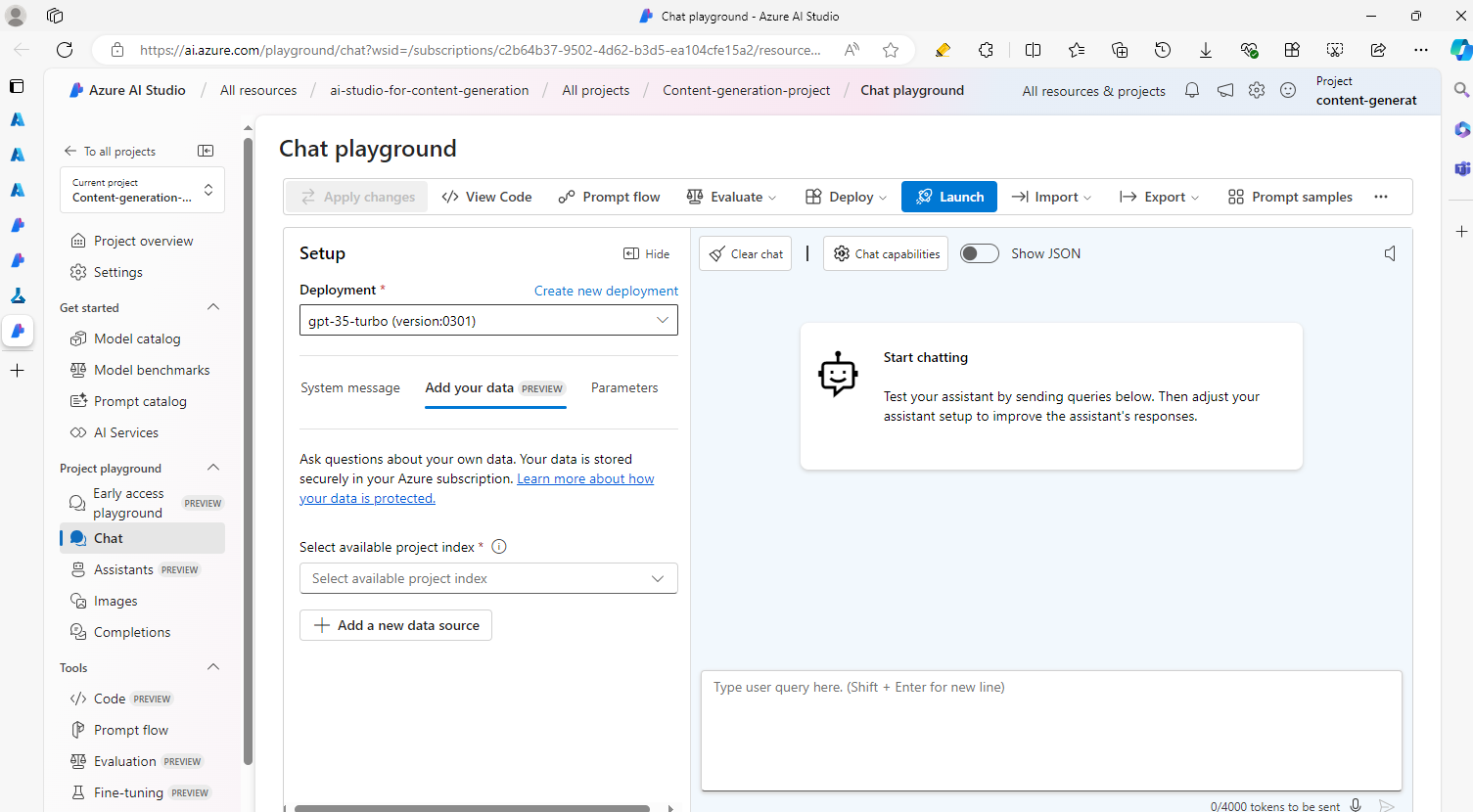Collapse the sidebar panel icon
Screen dimensions: 1473x812
206,151
